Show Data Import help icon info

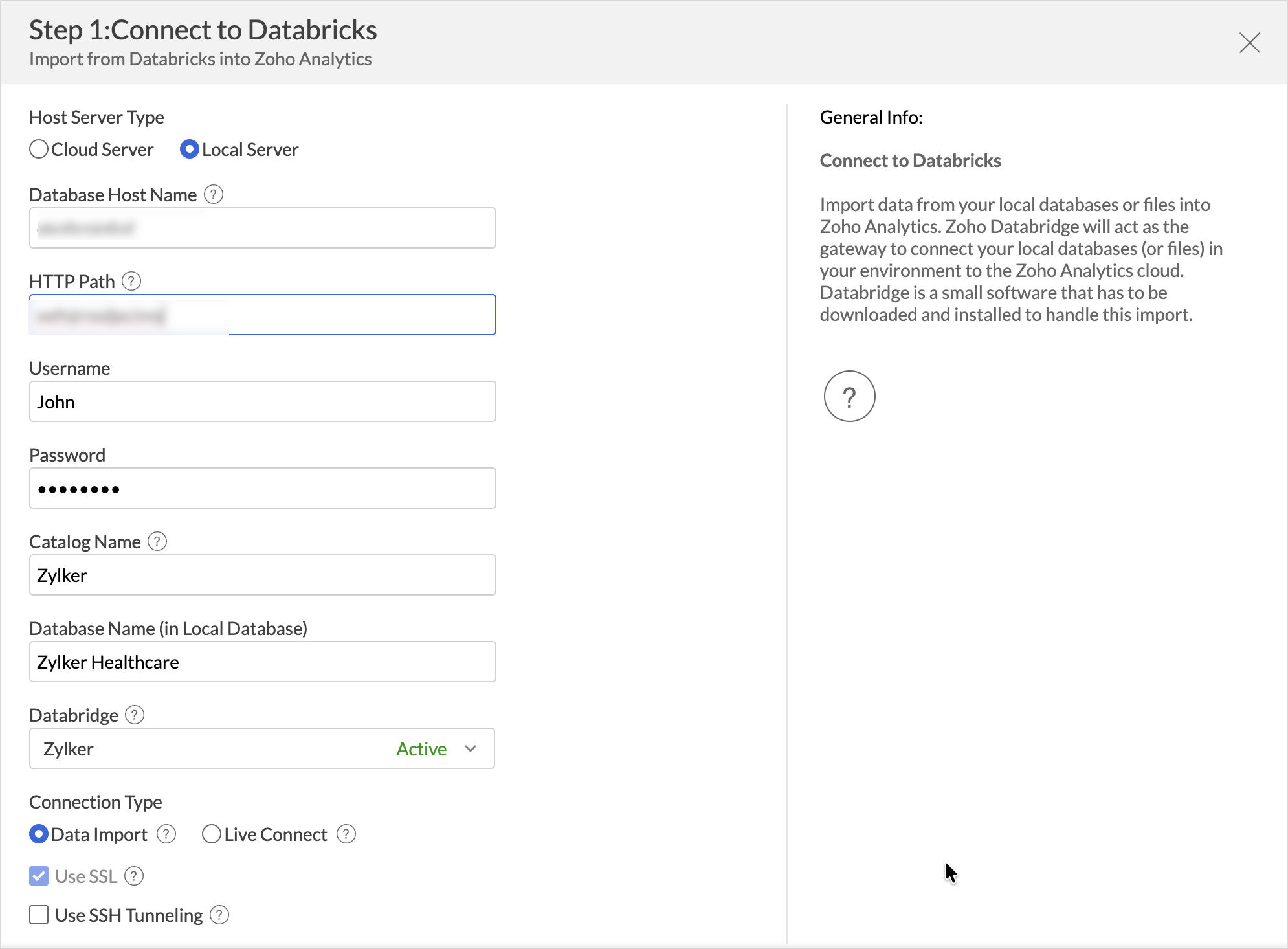pos(166,834)
